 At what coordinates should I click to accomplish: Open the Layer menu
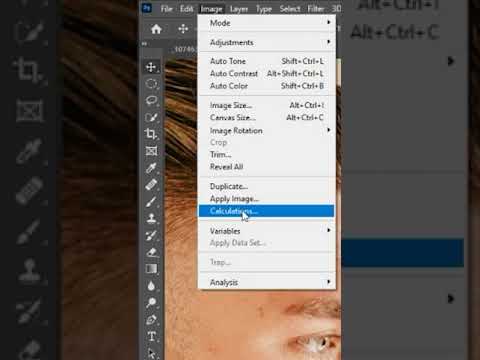(x=239, y=9)
